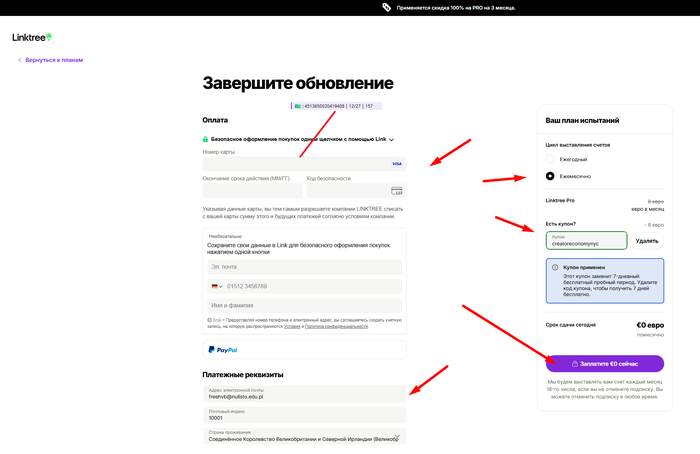The image size is (700, 454).
Task: Open the phone country code dropdown
Action: [x=217, y=286]
